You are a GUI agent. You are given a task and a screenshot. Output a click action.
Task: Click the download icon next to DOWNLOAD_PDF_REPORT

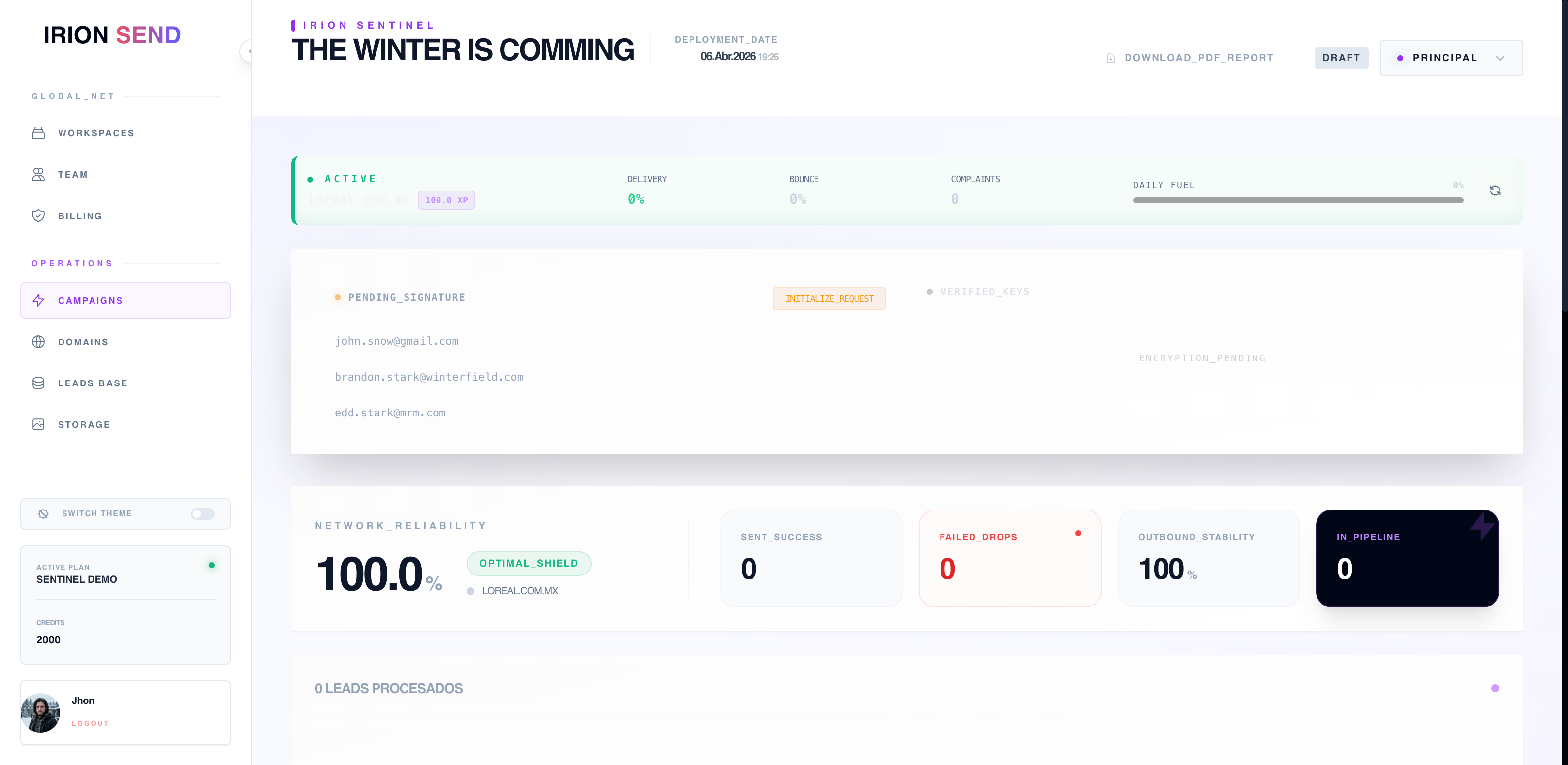pyautogui.click(x=1110, y=57)
